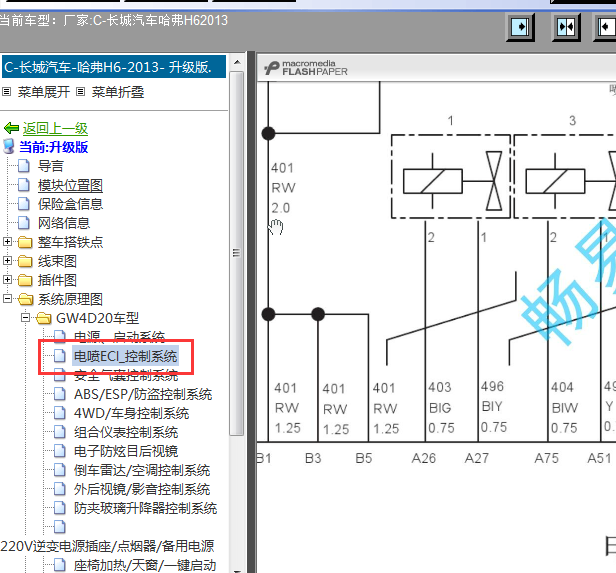This screenshot has width=616, height=573.
Task: Click the document icon beside 网络信息
Action: pos(24,223)
